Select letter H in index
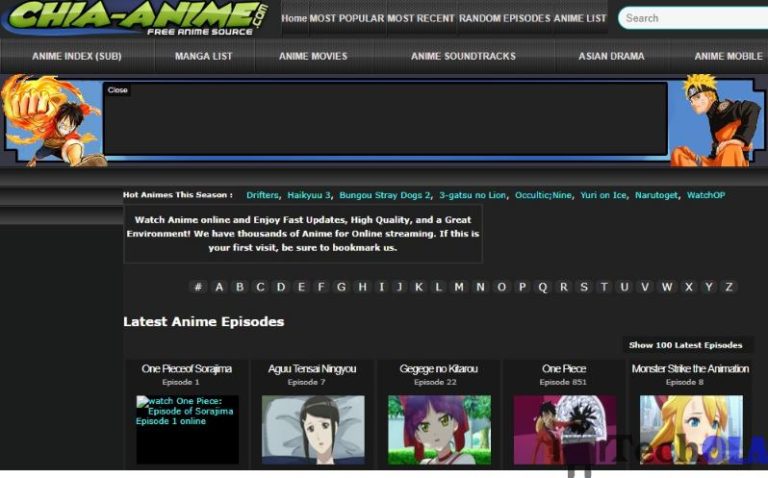Viewport: 768px width, 478px height. click(x=362, y=287)
